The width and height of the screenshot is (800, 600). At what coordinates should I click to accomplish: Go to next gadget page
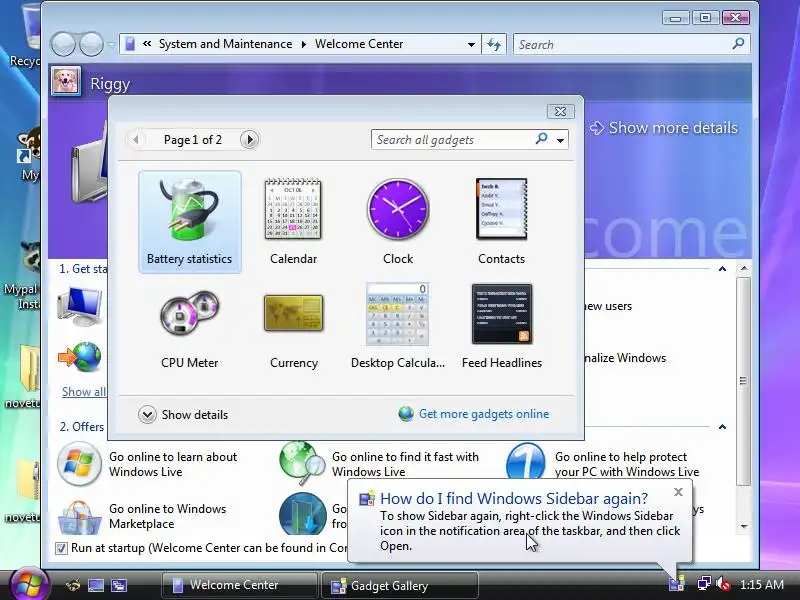click(249, 140)
